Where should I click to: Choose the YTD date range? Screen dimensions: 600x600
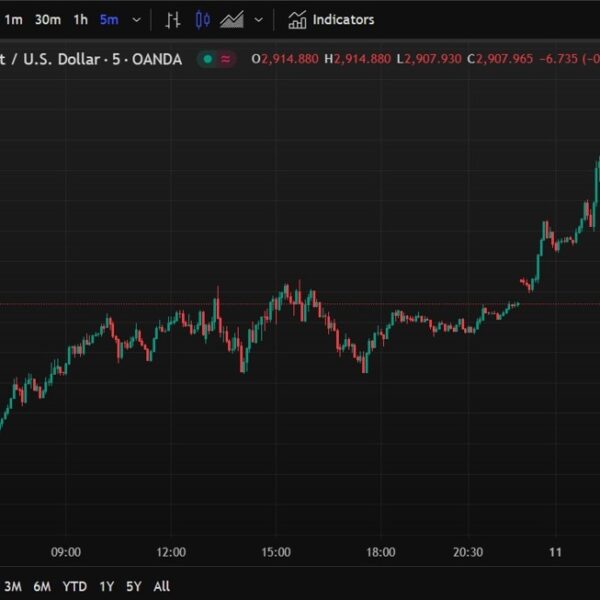pos(74,586)
